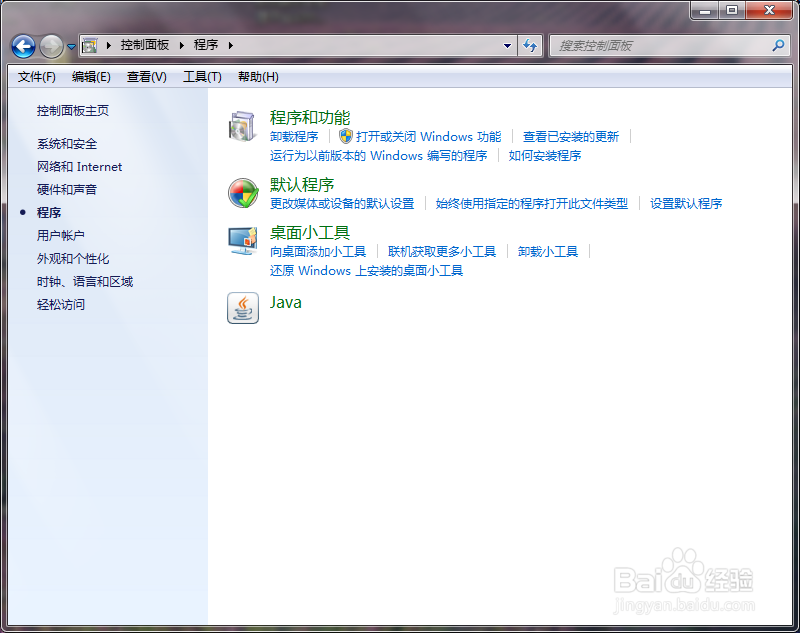800x633 pixels.
Task: Open 硬件和声音 category in sidebar
Action: click(67, 190)
